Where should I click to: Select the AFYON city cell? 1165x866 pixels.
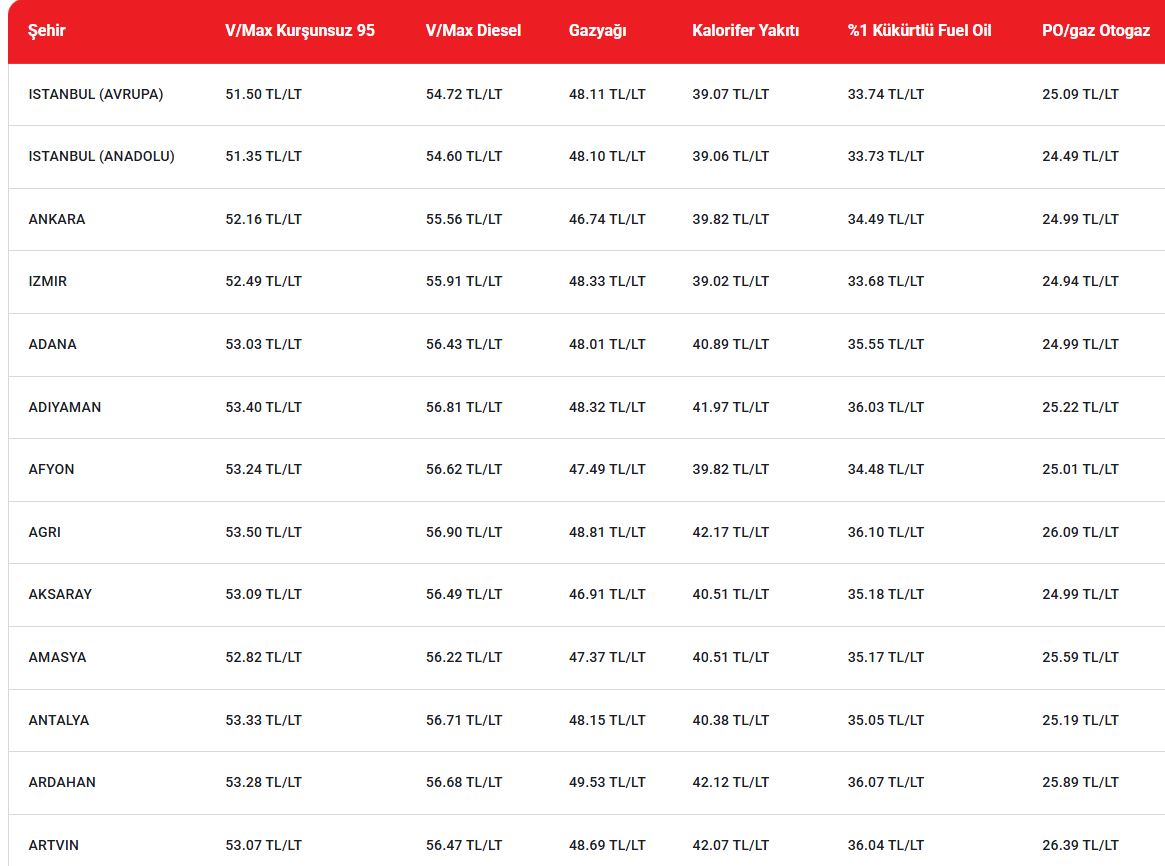click(x=51, y=469)
